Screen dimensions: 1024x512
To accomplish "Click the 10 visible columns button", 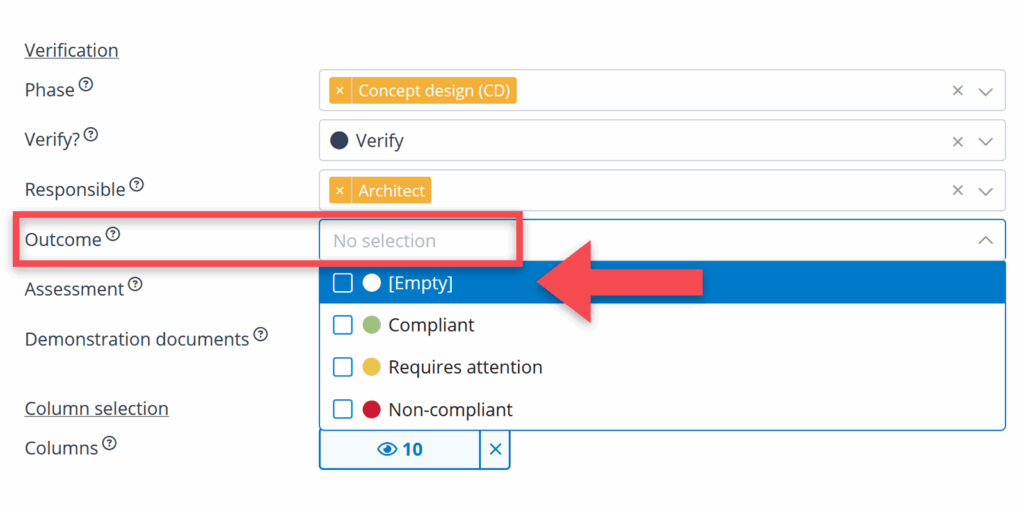I will 400,450.
